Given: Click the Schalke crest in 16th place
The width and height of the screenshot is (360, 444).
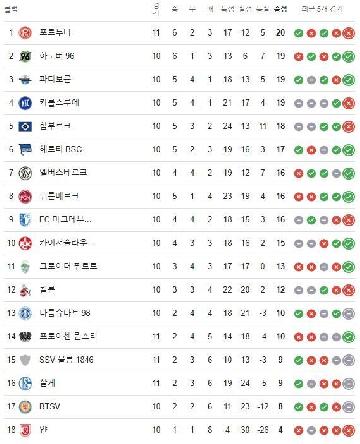Looking at the screenshot, I should coord(25,383).
